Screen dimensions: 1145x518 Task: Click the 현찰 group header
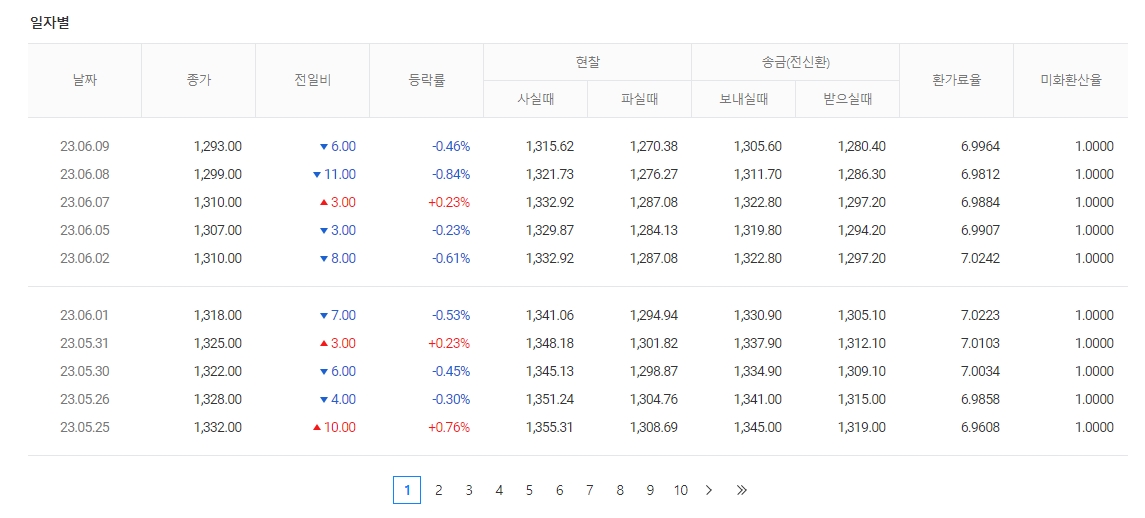pyautogui.click(x=587, y=62)
